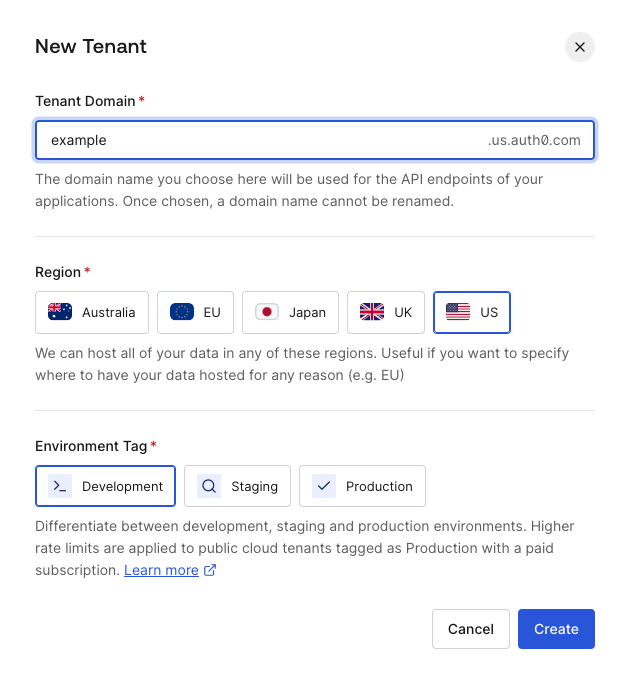633x686 pixels.
Task: Click the external link icon beside Learn more
Action: click(210, 570)
